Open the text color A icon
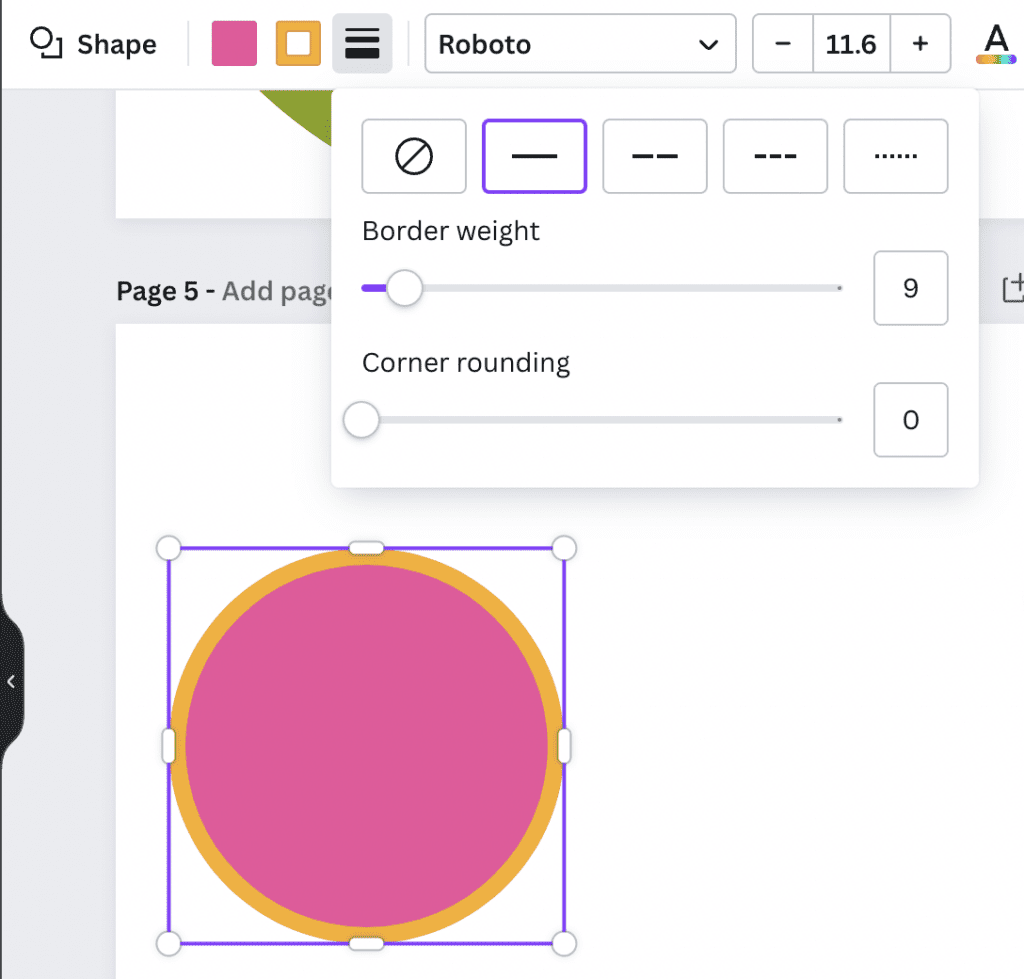Viewport: 1024px width, 979px height. pyautogui.click(x=997, y=44)
